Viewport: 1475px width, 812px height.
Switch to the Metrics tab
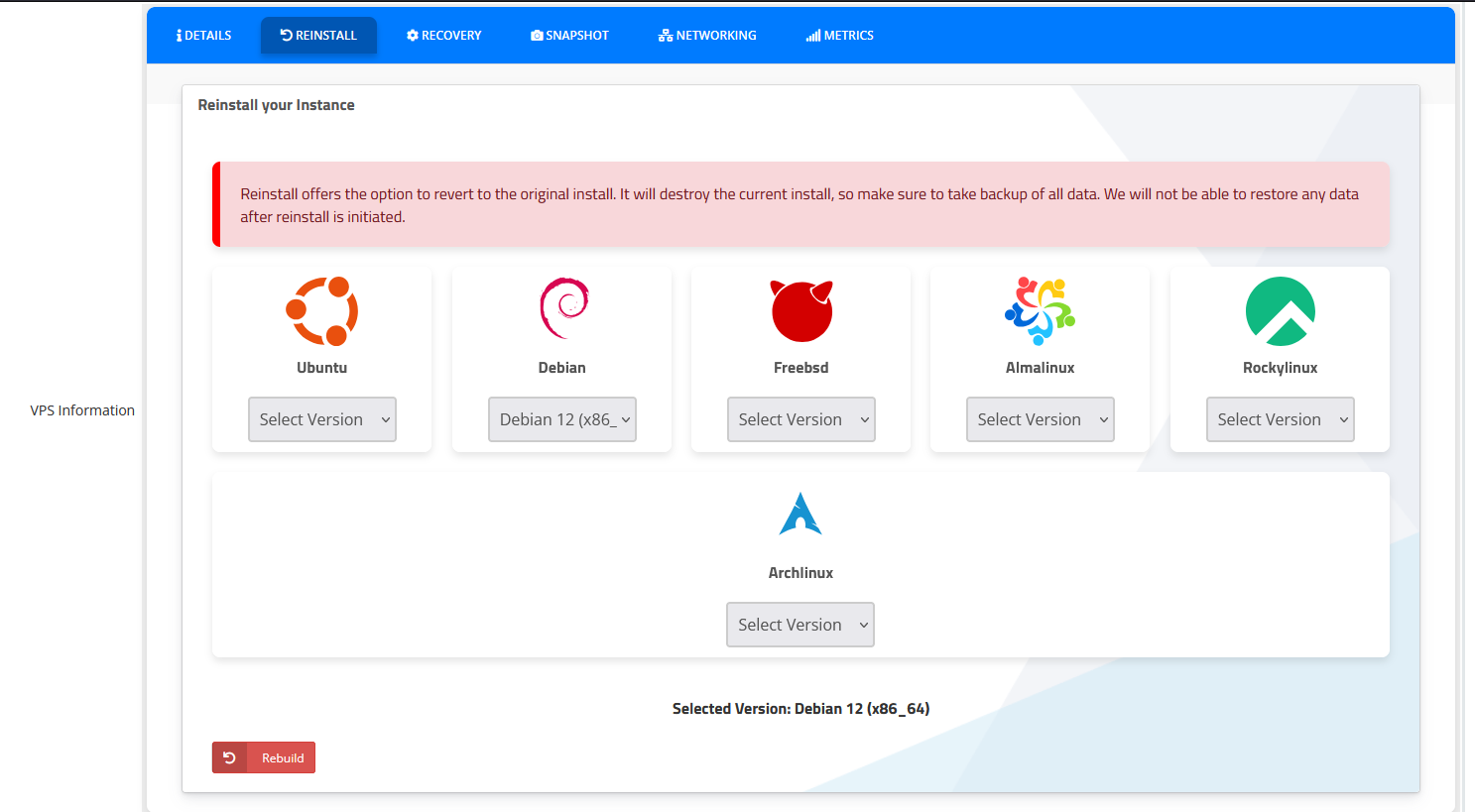pos(840,36)
